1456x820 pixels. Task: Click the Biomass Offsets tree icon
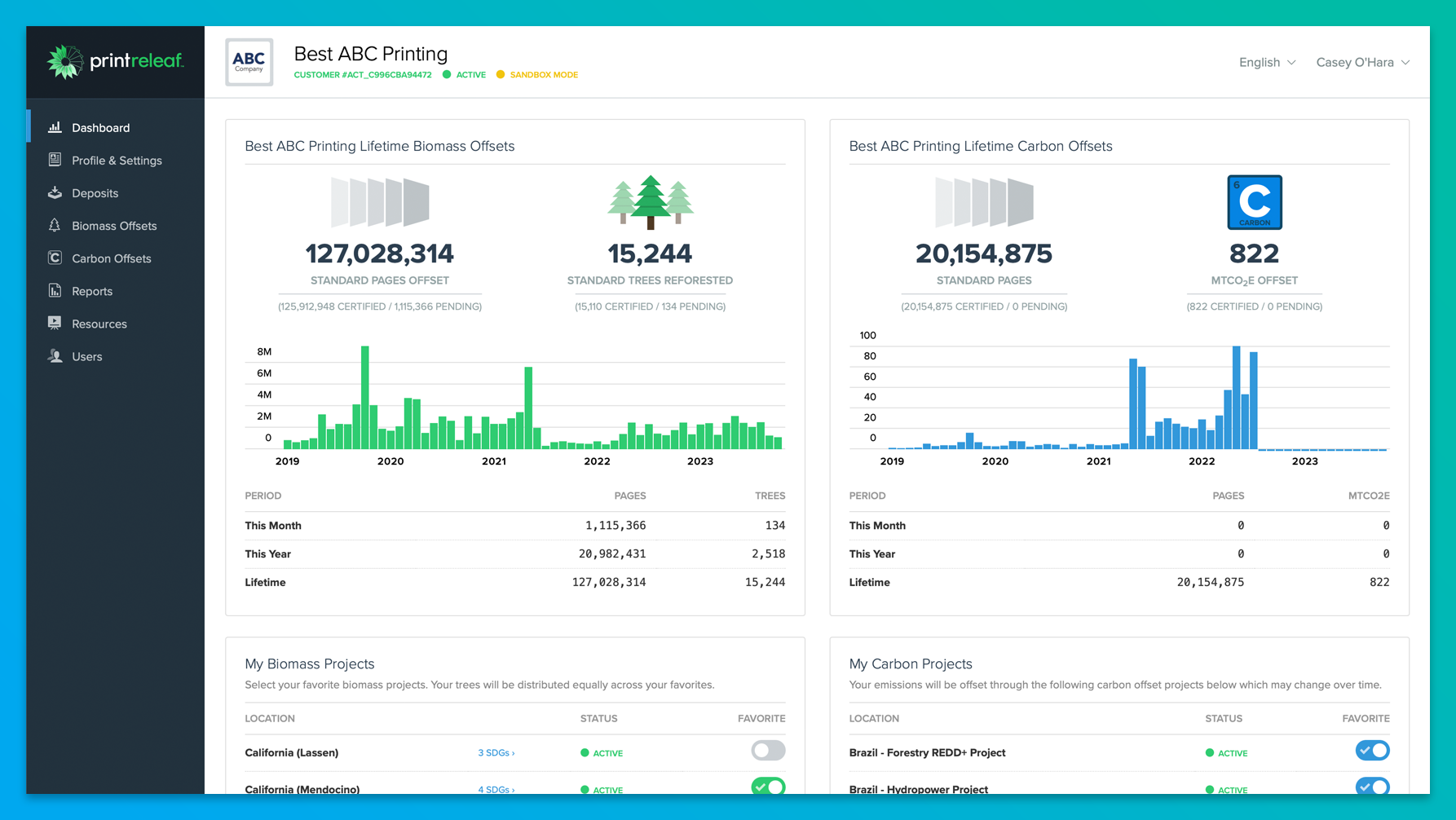55,225
